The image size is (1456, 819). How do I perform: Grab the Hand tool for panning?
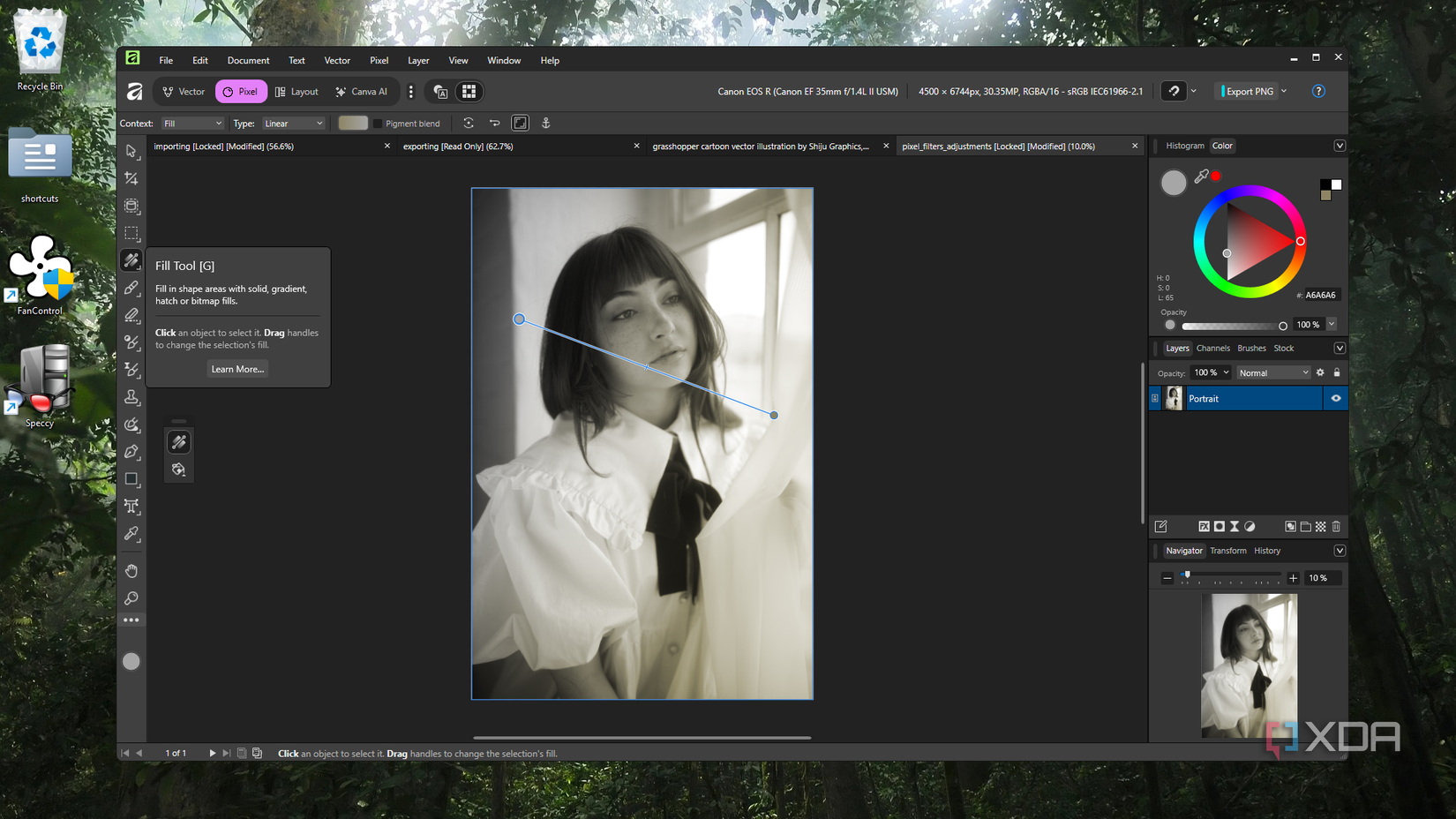[x=131, y=571]
